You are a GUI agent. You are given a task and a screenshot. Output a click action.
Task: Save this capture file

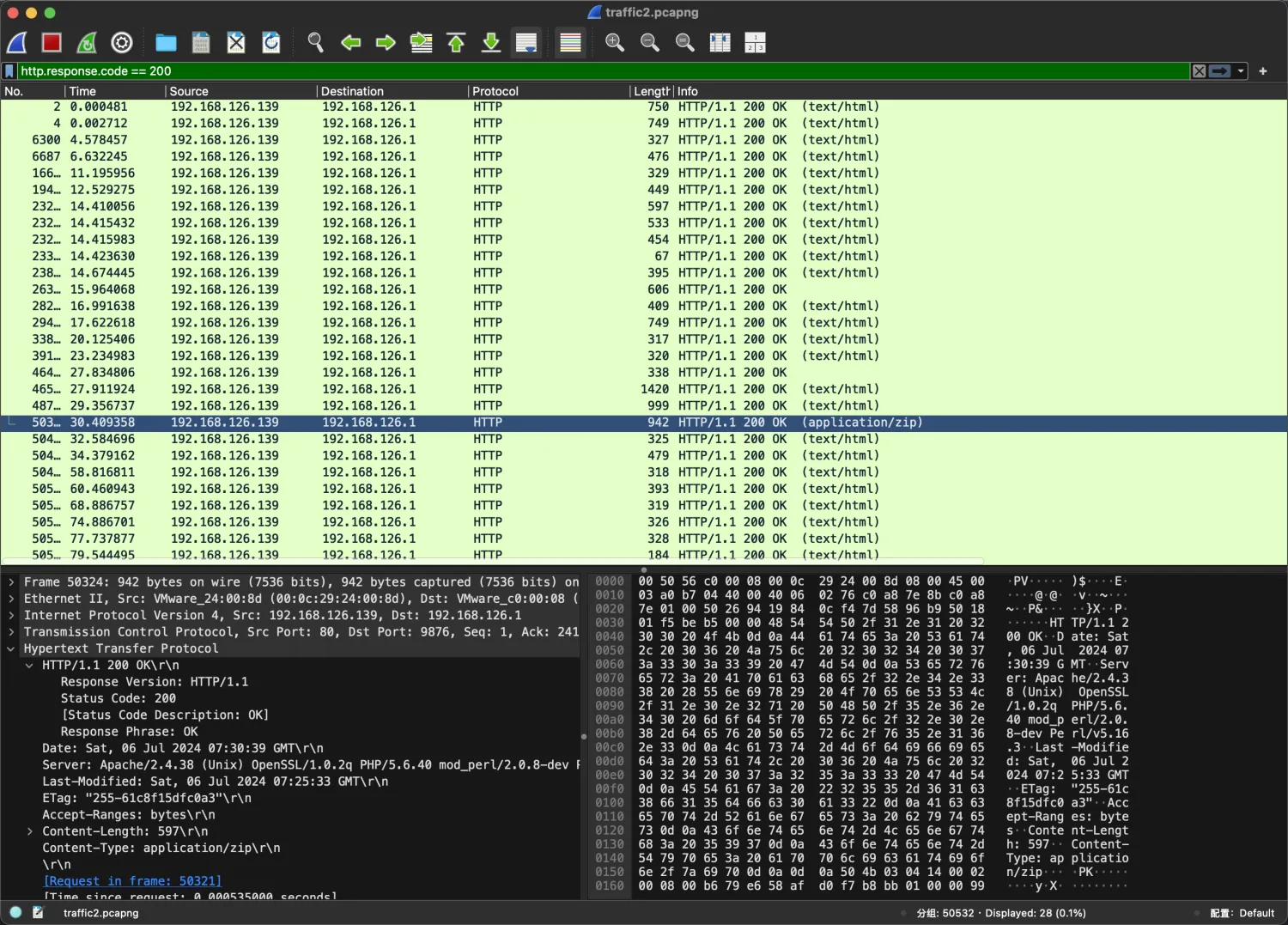201,42
